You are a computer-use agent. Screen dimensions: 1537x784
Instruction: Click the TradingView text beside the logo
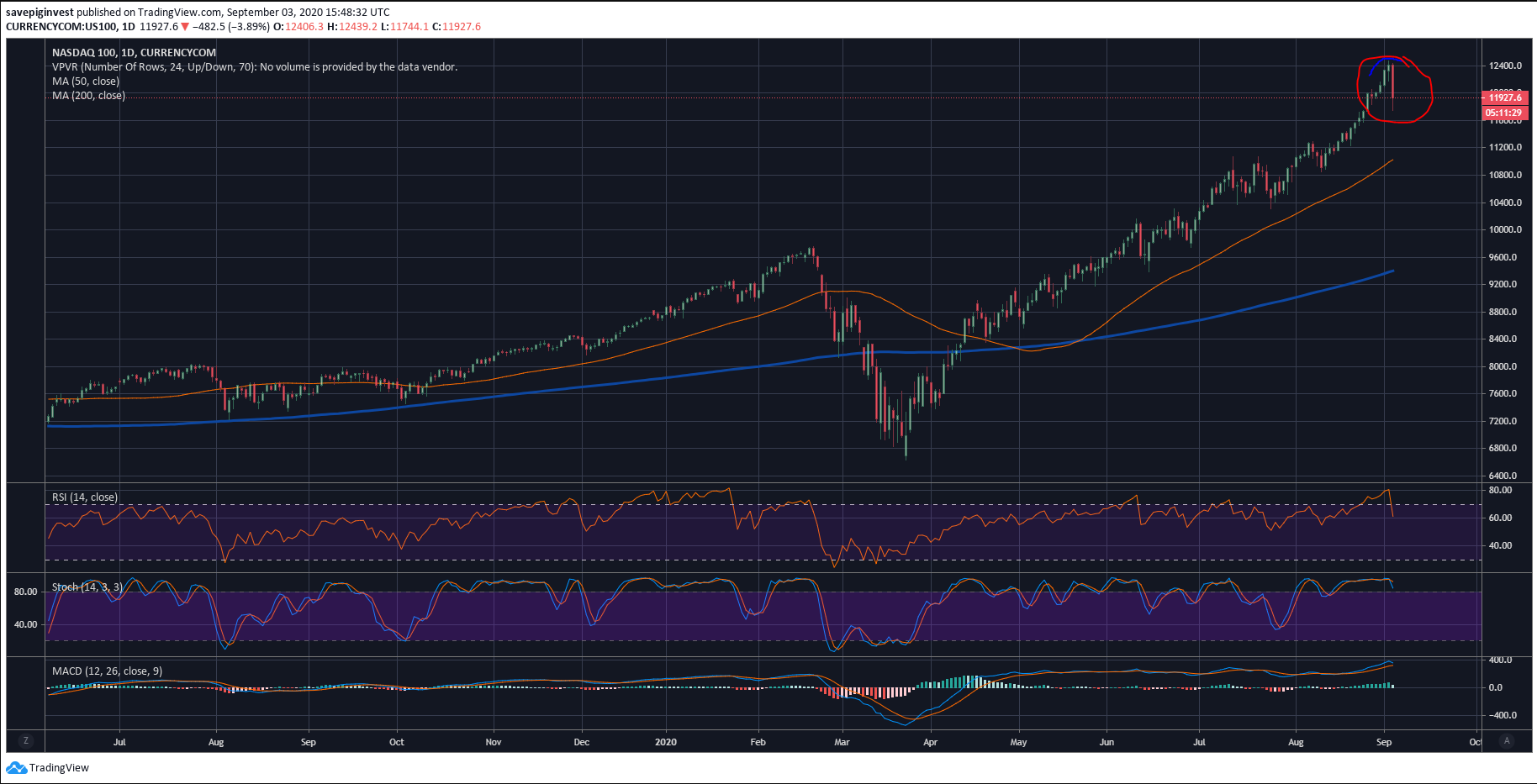click(59, 768)
